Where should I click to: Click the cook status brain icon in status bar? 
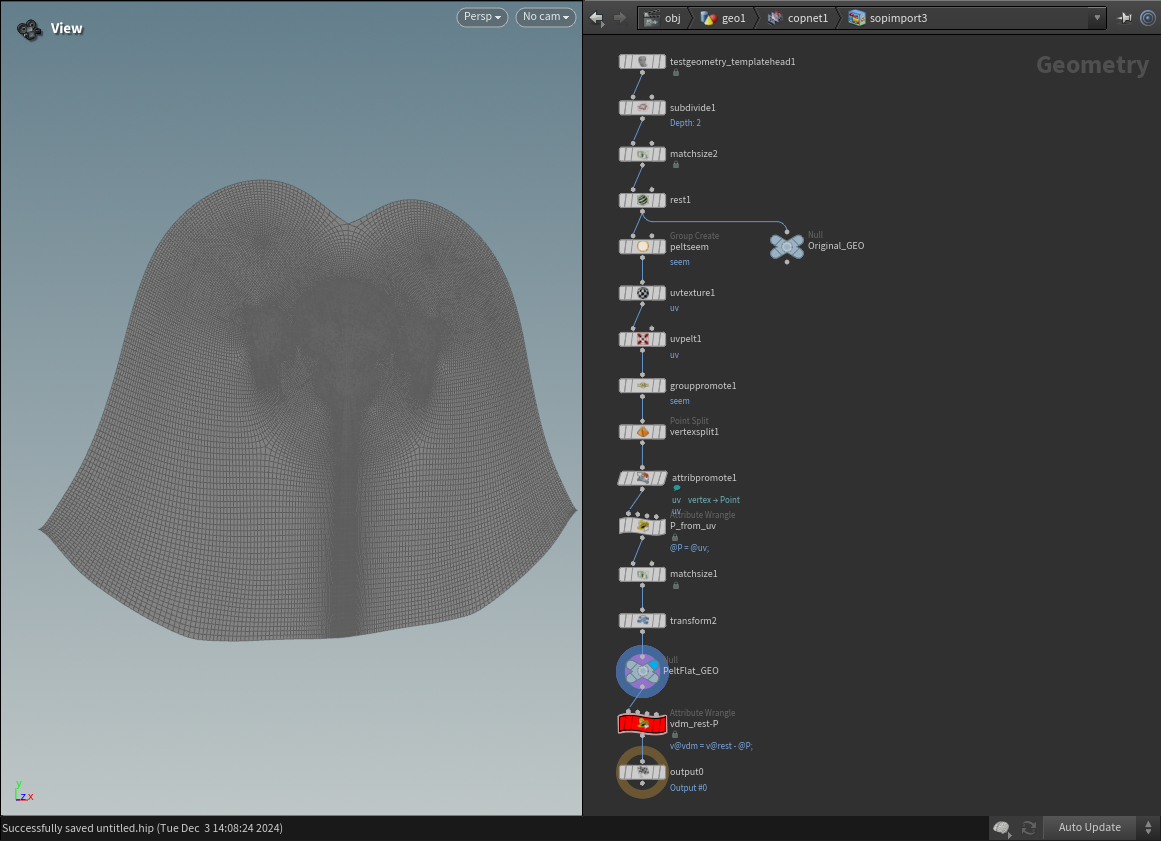1002,827
